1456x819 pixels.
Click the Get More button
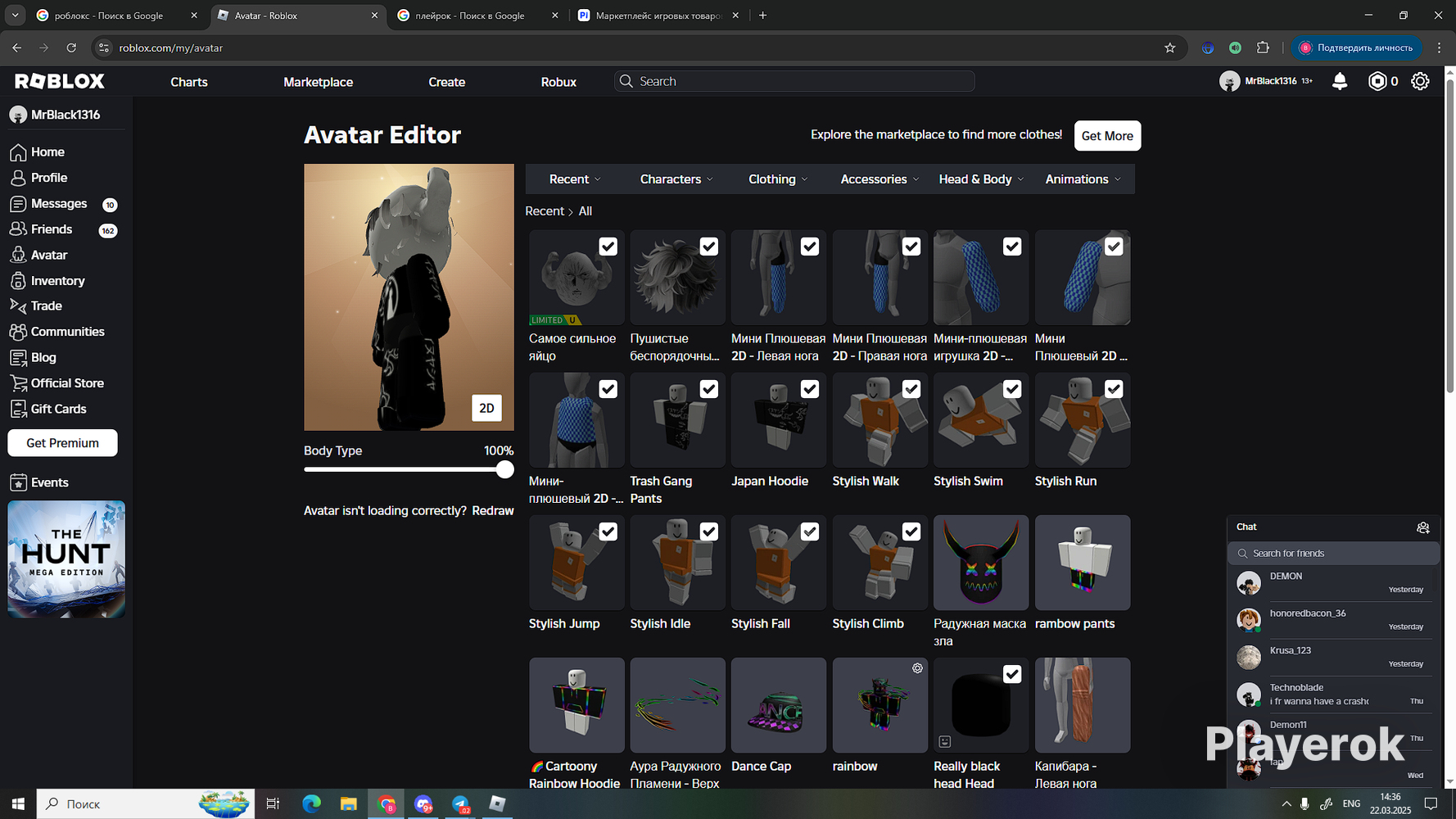pyautogui.click(x=1107, y=136)
